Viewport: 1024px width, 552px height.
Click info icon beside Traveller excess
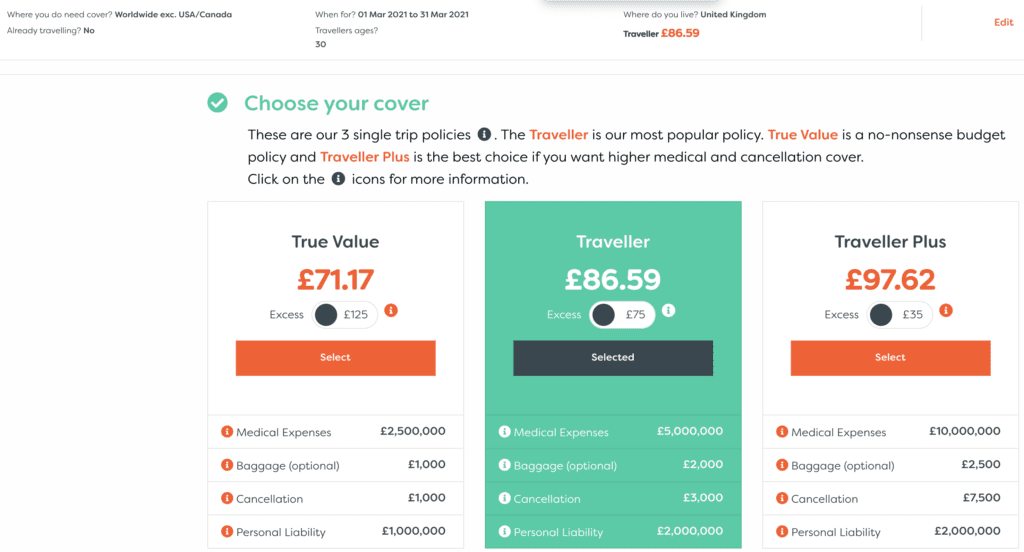pyautogui.click(x=668, y=311)
